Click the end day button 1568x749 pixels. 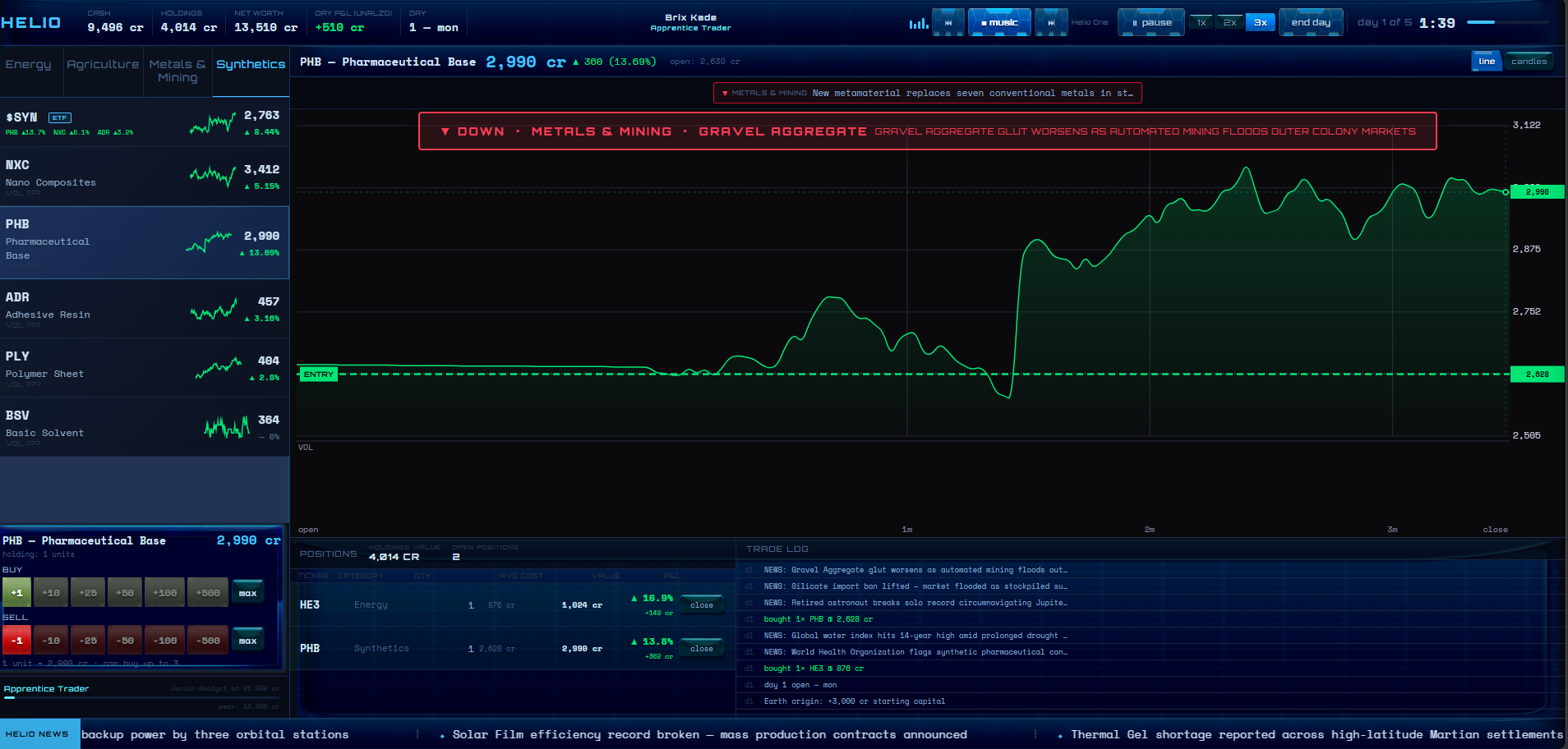[x=1310, y=22]
